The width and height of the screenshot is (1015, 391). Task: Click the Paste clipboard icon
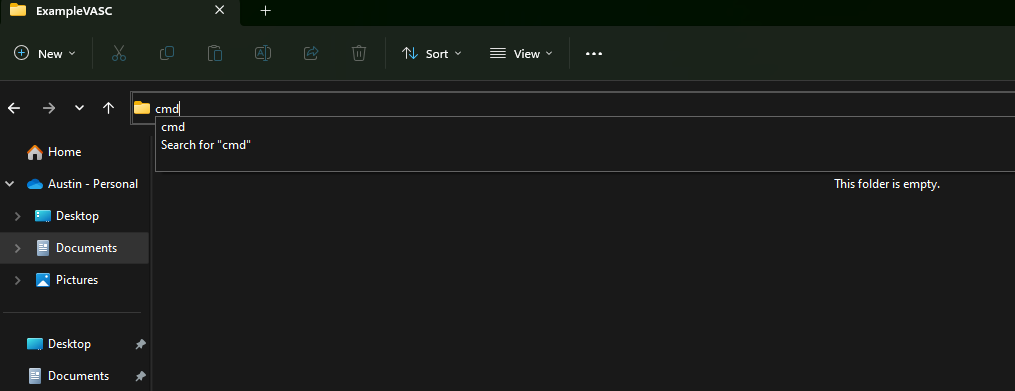(x=215, y=53)
